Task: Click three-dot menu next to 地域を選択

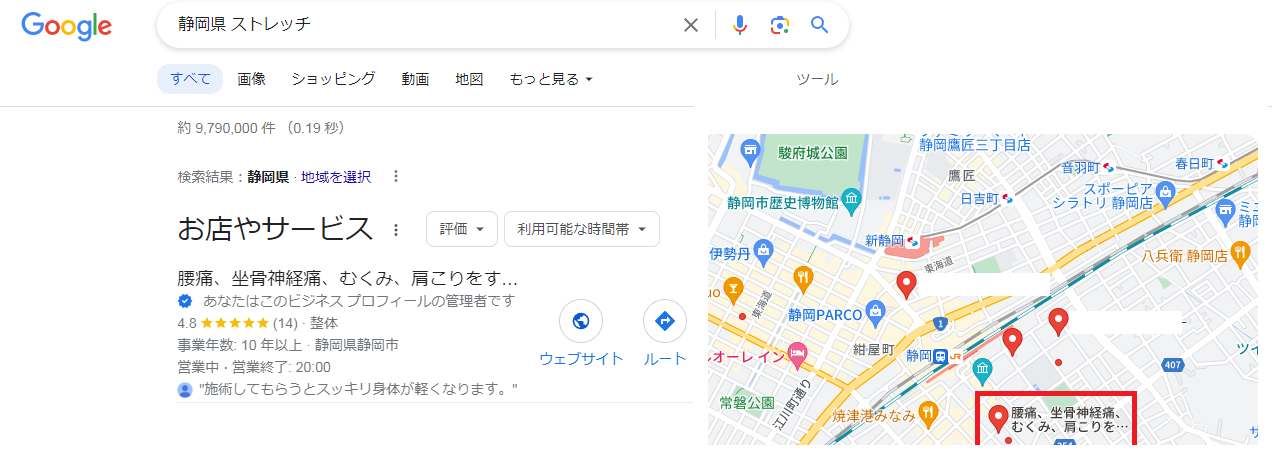Action: coord(396,177)
